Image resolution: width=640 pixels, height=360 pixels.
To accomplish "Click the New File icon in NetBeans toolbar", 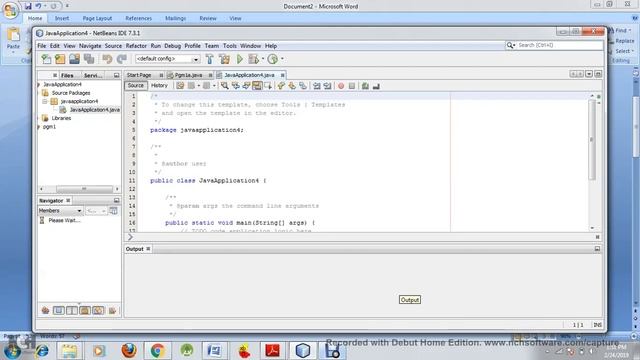I will 46,59.
